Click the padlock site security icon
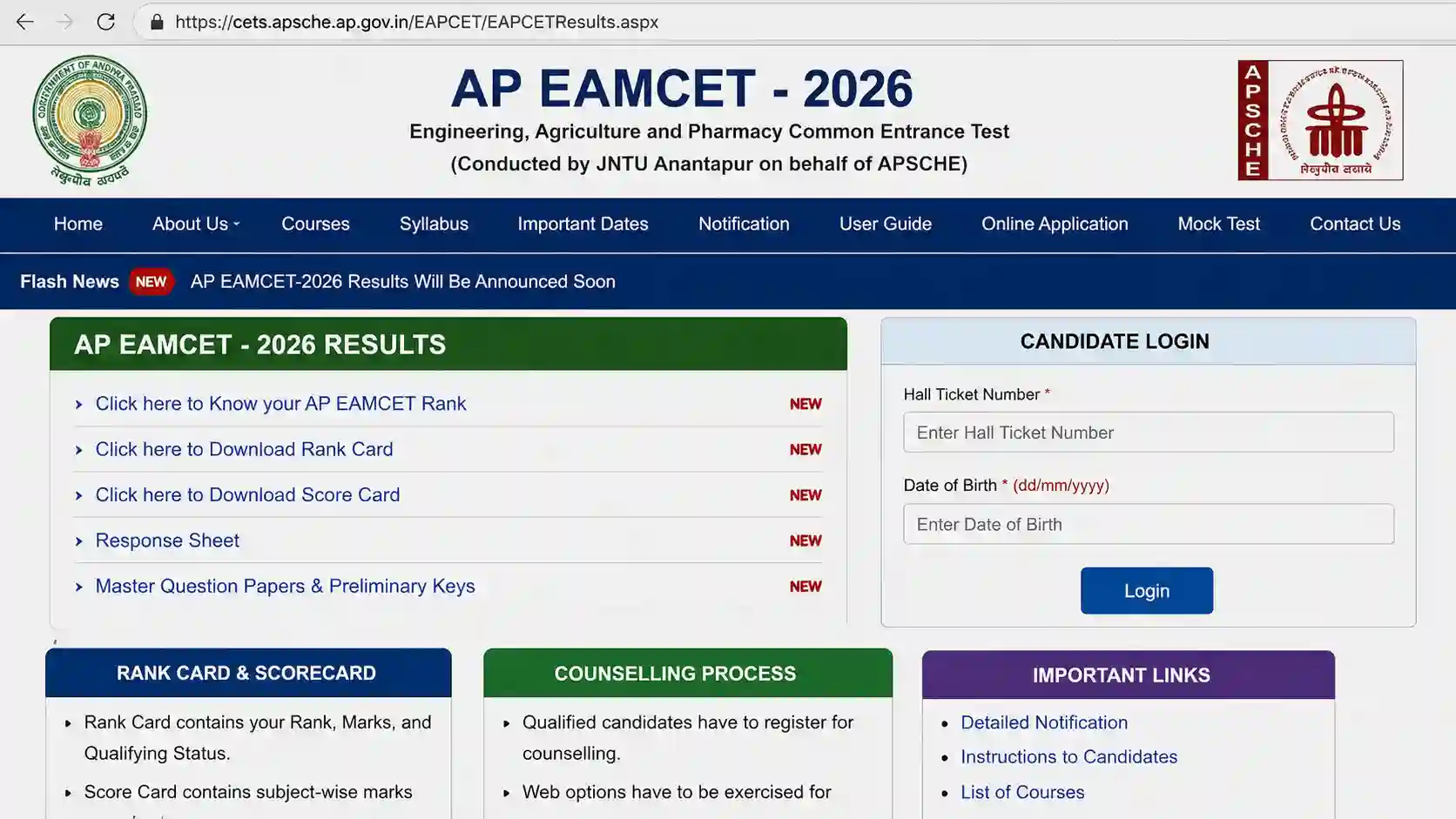 tap(157, 22)
